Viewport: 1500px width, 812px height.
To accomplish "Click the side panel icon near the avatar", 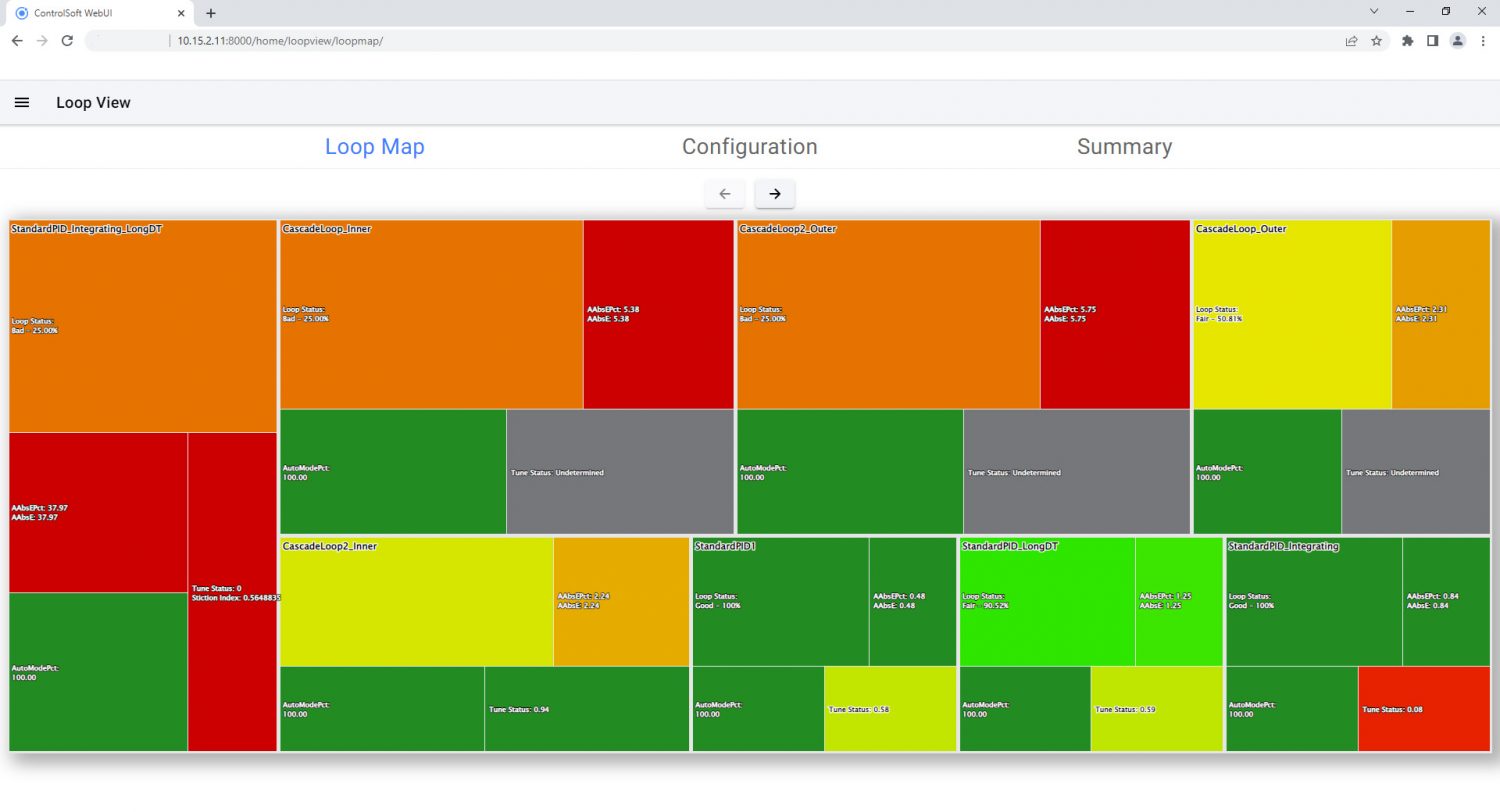I will tap(1433, 41).
